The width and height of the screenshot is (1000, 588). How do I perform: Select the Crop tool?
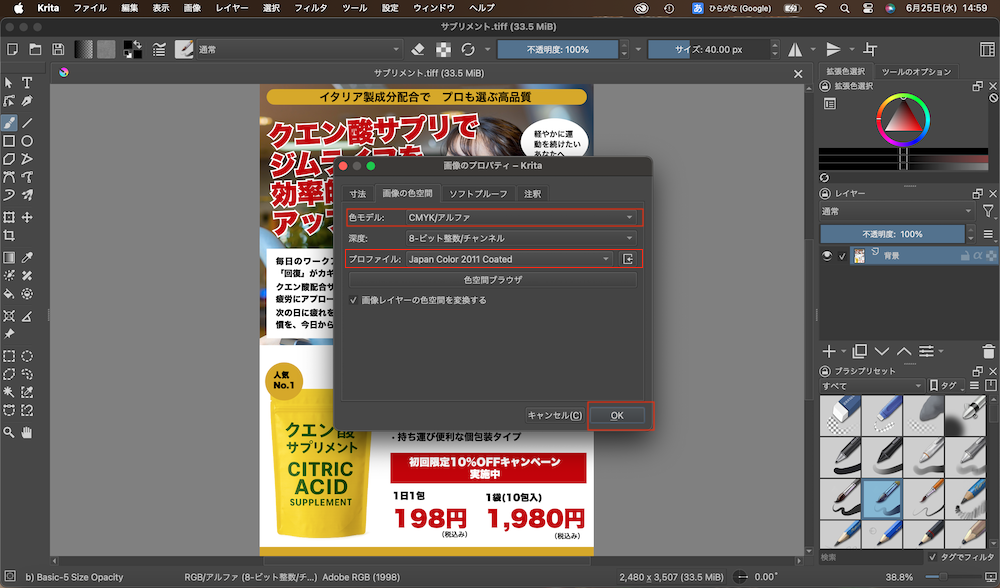pos(9,236)
